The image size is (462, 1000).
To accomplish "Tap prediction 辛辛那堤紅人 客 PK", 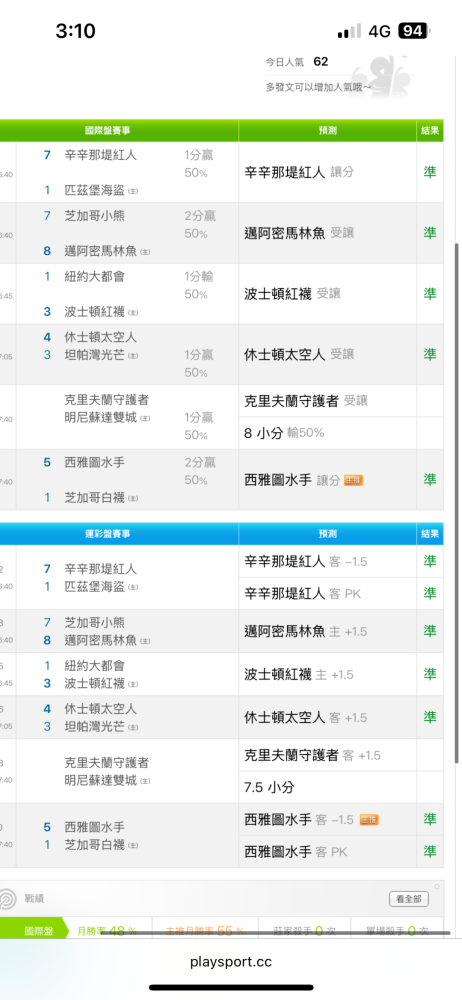I will [x=304, y=594].
